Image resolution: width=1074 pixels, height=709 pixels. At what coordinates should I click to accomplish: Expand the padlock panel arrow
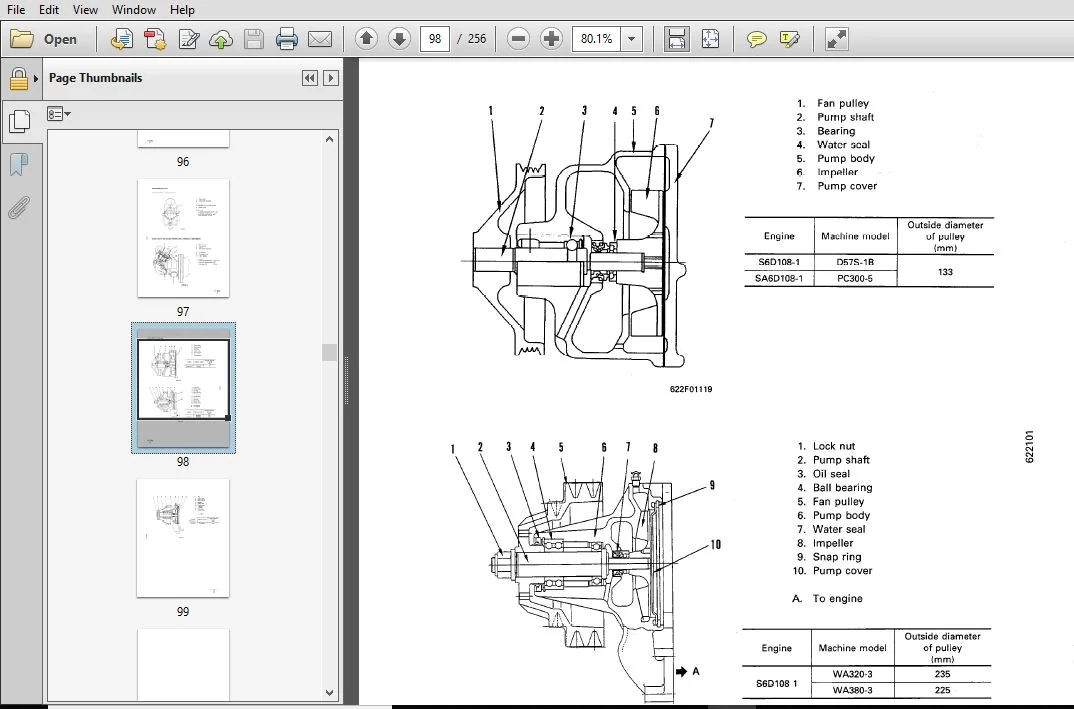tap(36, 78)
